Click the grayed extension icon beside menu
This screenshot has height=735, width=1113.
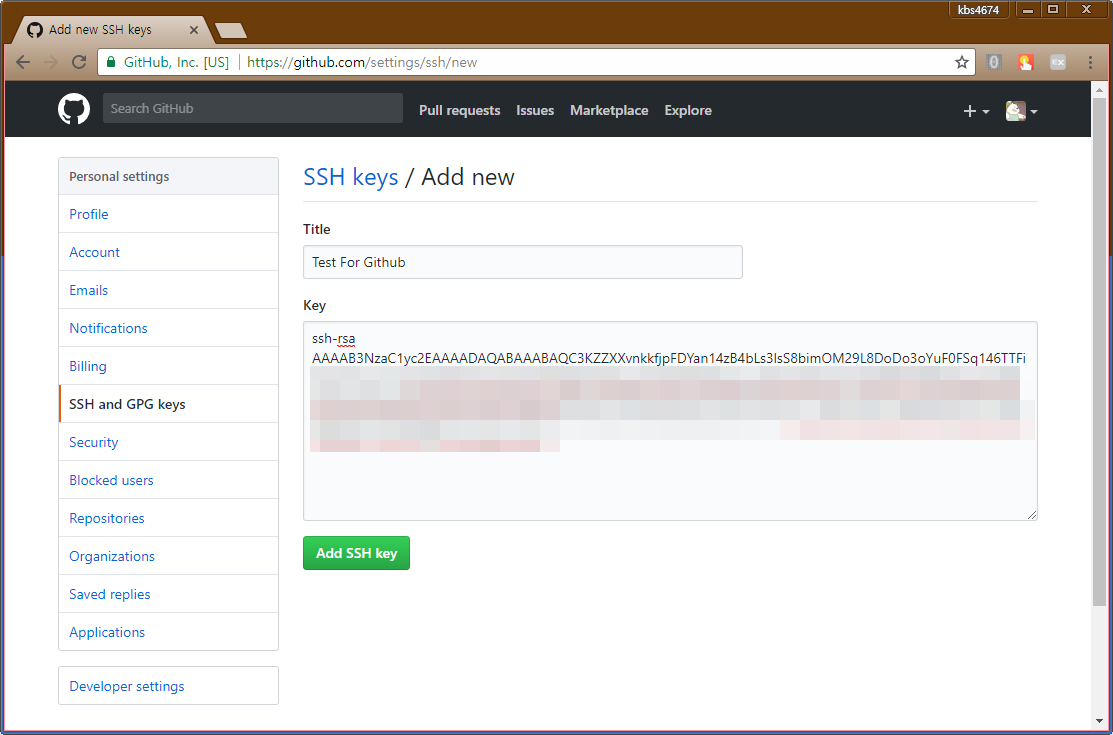(1058, 62)
